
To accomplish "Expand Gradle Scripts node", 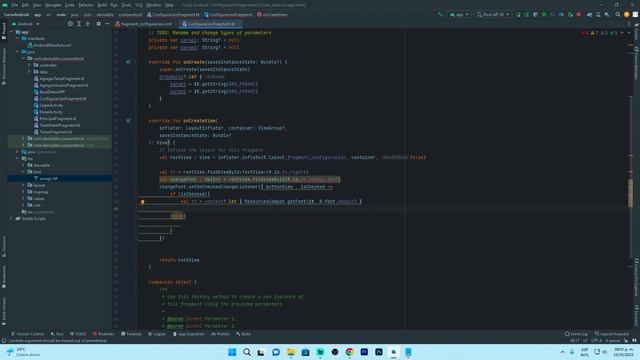I will (11, 219).
